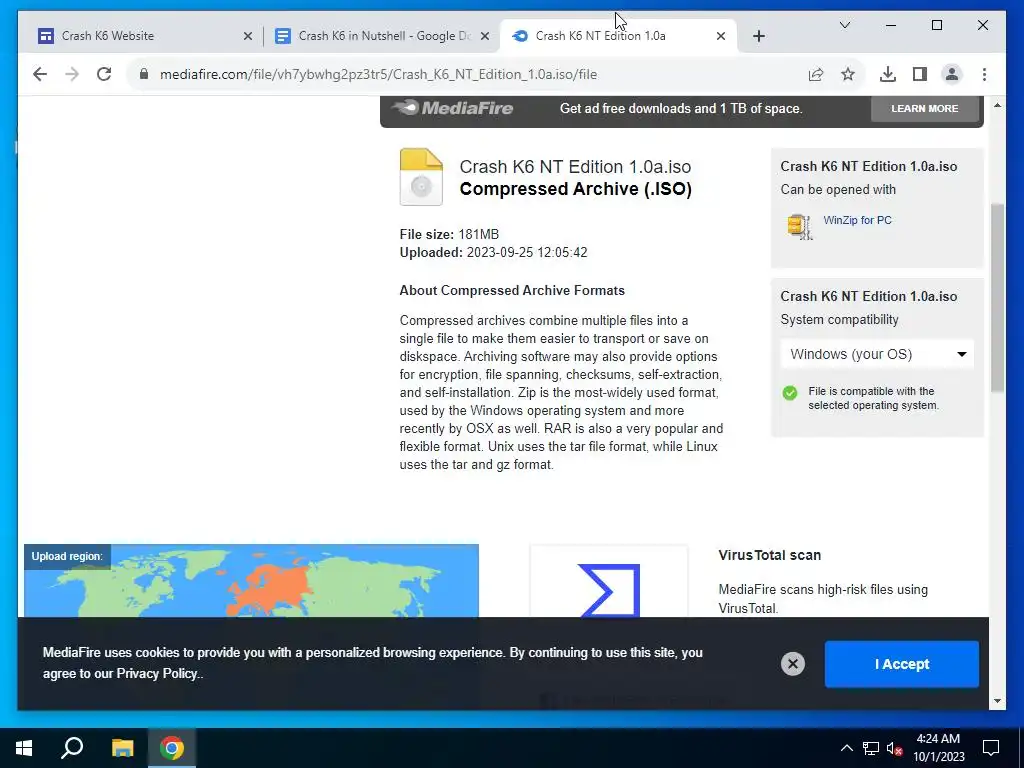Show hidden system tray icons
This screenshot has height=768, width=1024.
click(x=846, y=748)
